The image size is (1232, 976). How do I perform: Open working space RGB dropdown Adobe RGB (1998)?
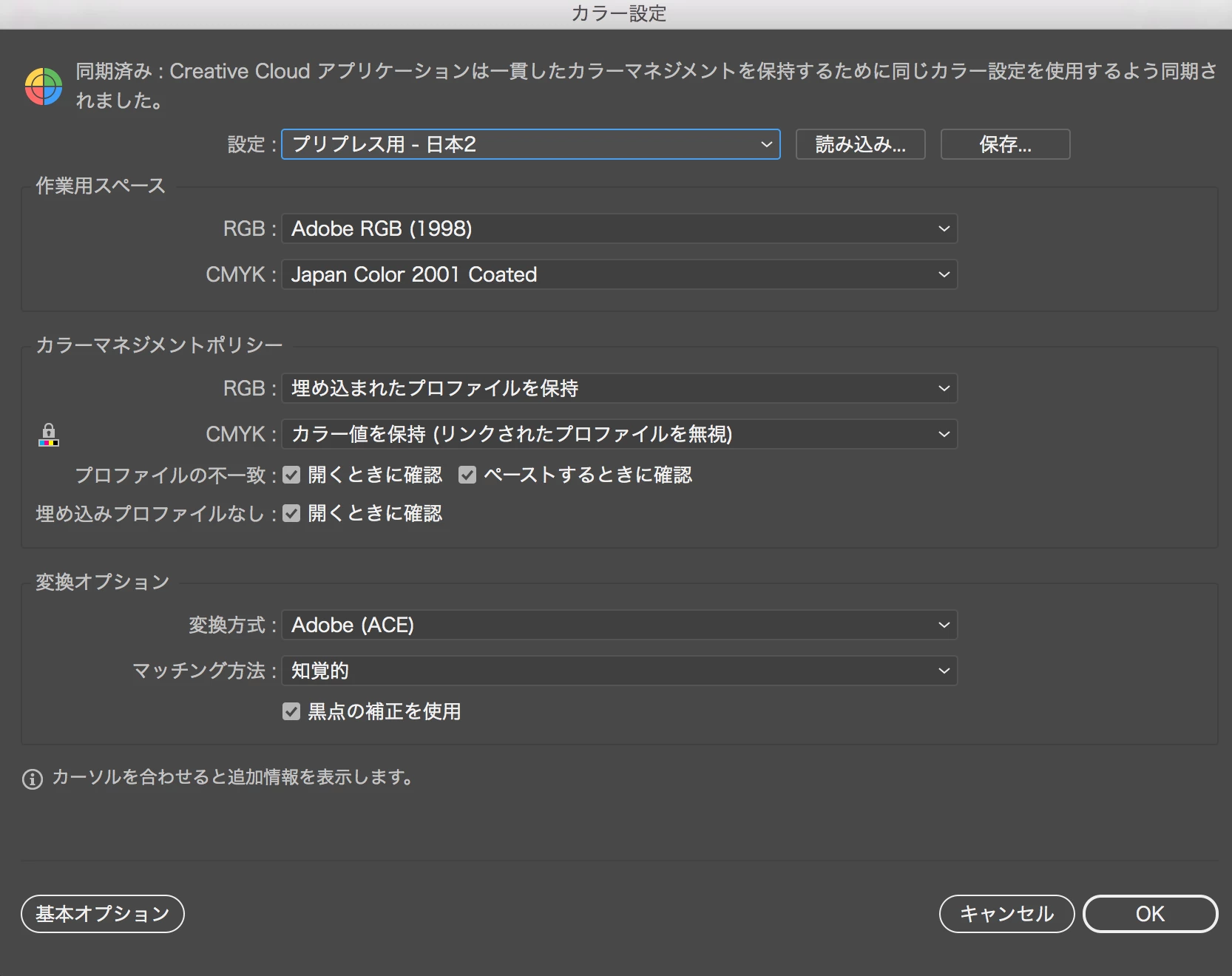tap(619, 228)
